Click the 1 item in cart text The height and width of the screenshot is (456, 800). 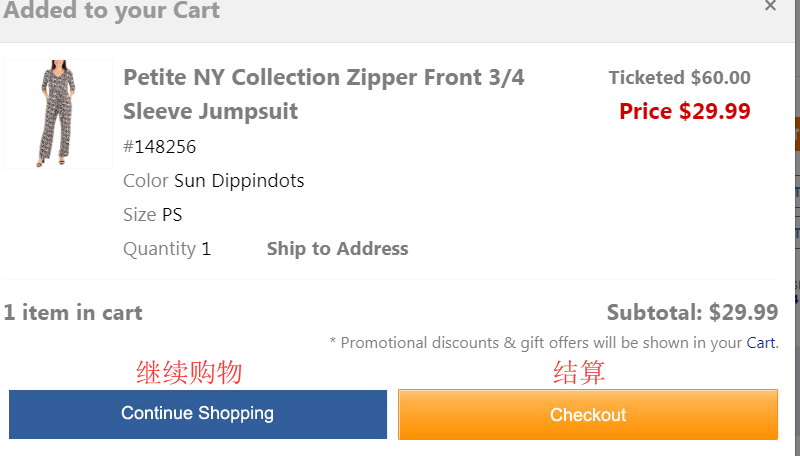73,313
